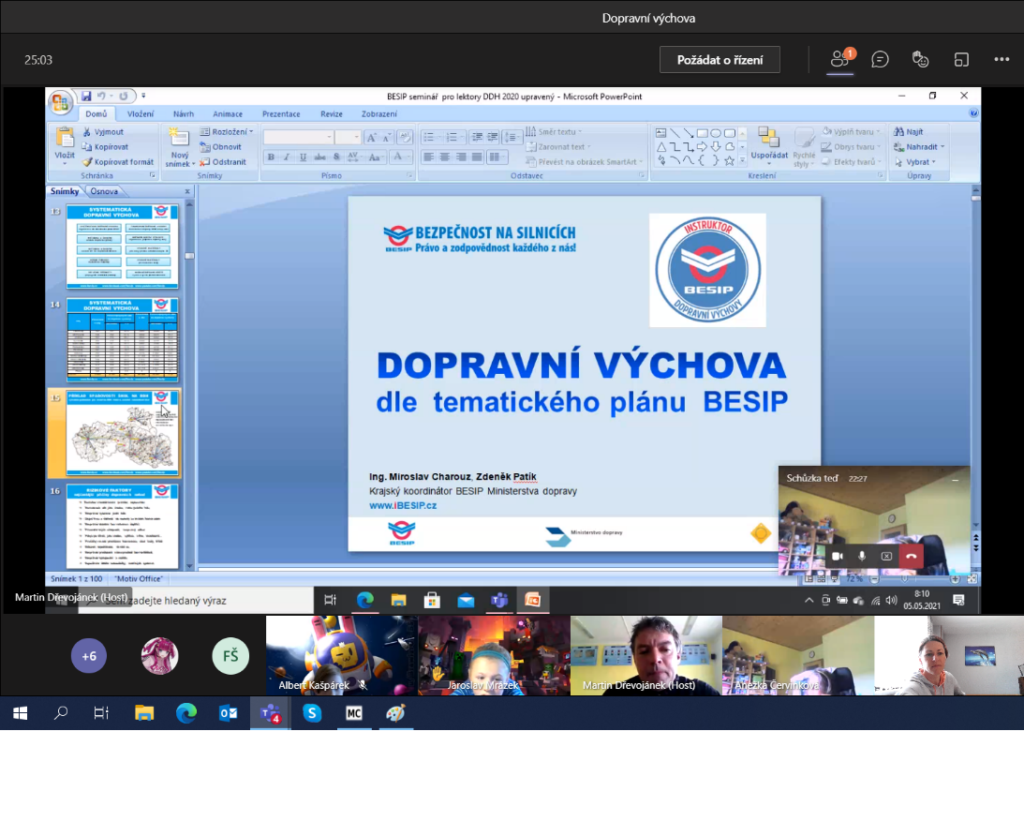The height and width of the screenshot is (821, 1024).
Task: Toggle Strikethrough formatting in Písmo group
Action: [x=319, y=157]
